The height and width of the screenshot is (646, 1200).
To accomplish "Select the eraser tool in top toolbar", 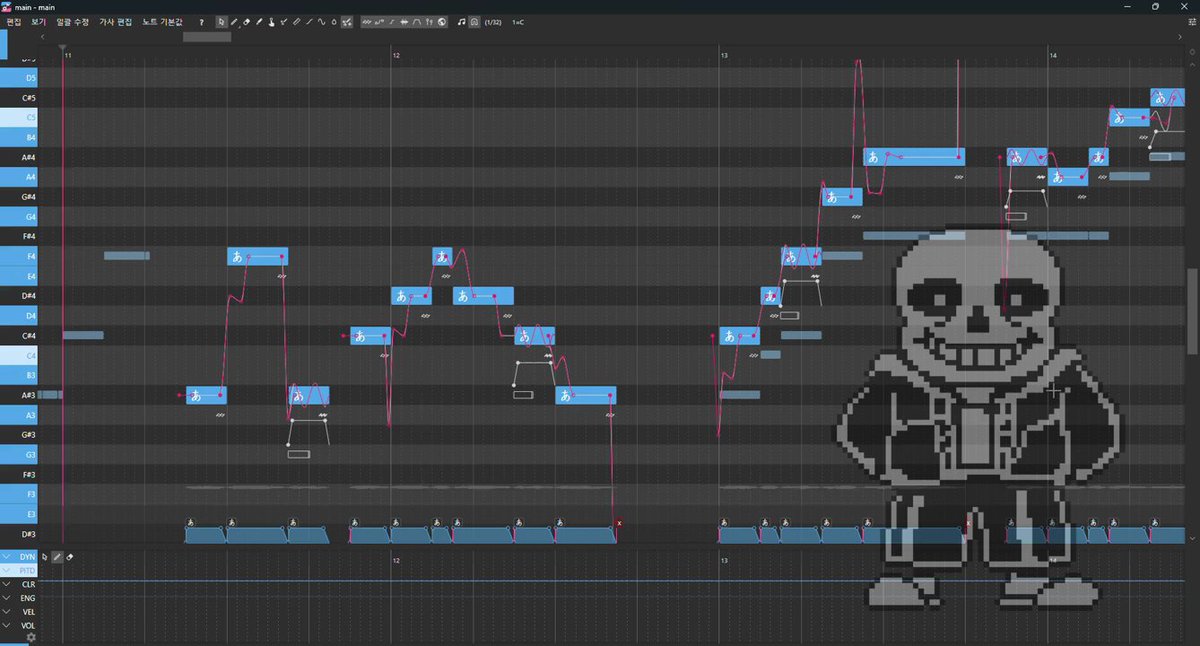I will pos(247,21).
